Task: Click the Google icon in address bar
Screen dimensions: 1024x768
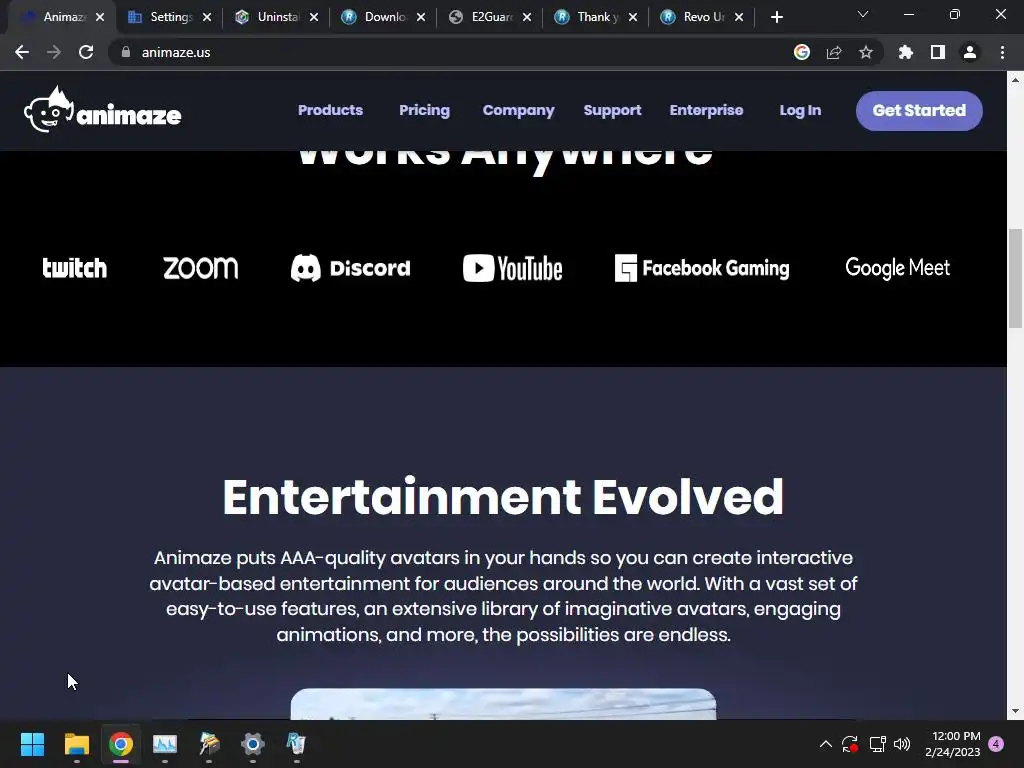Action: tap(802, 52)
